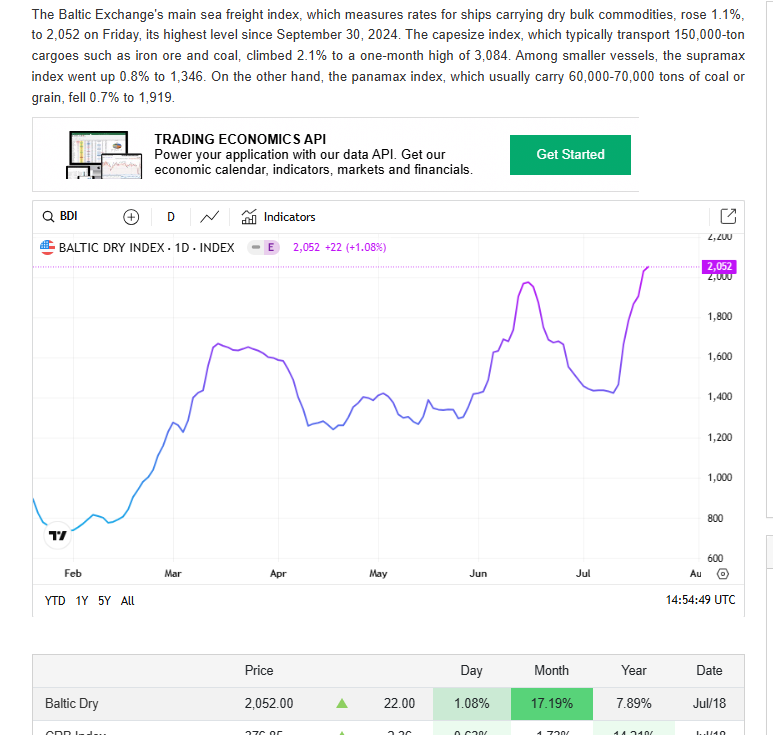Click the TradingView logo on the chart
This screenshot has height=735, width=773.
tap(58, 535)
